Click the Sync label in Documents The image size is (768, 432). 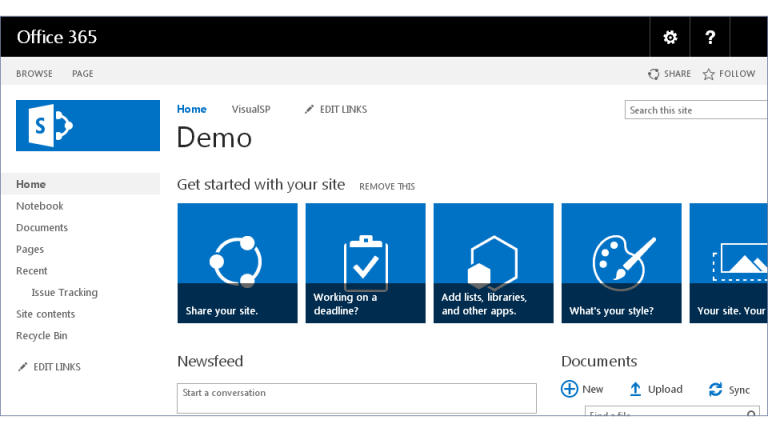point(739,390)
